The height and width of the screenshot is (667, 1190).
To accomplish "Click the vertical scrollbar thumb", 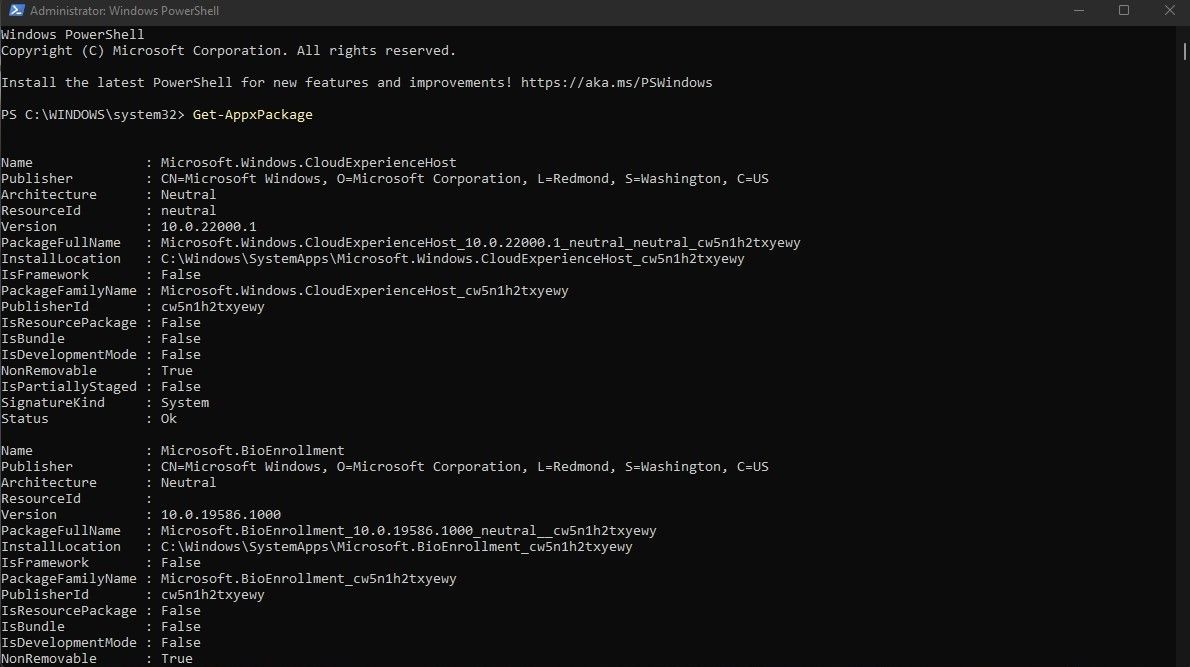I will pyautogui.click(x=1183, y=45).
